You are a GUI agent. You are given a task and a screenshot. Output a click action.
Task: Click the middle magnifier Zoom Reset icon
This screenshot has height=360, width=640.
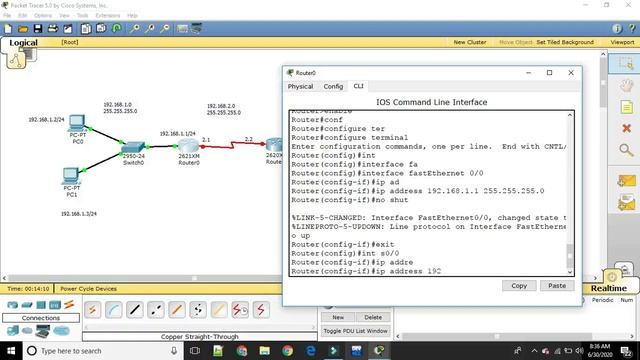click(150, 29)
